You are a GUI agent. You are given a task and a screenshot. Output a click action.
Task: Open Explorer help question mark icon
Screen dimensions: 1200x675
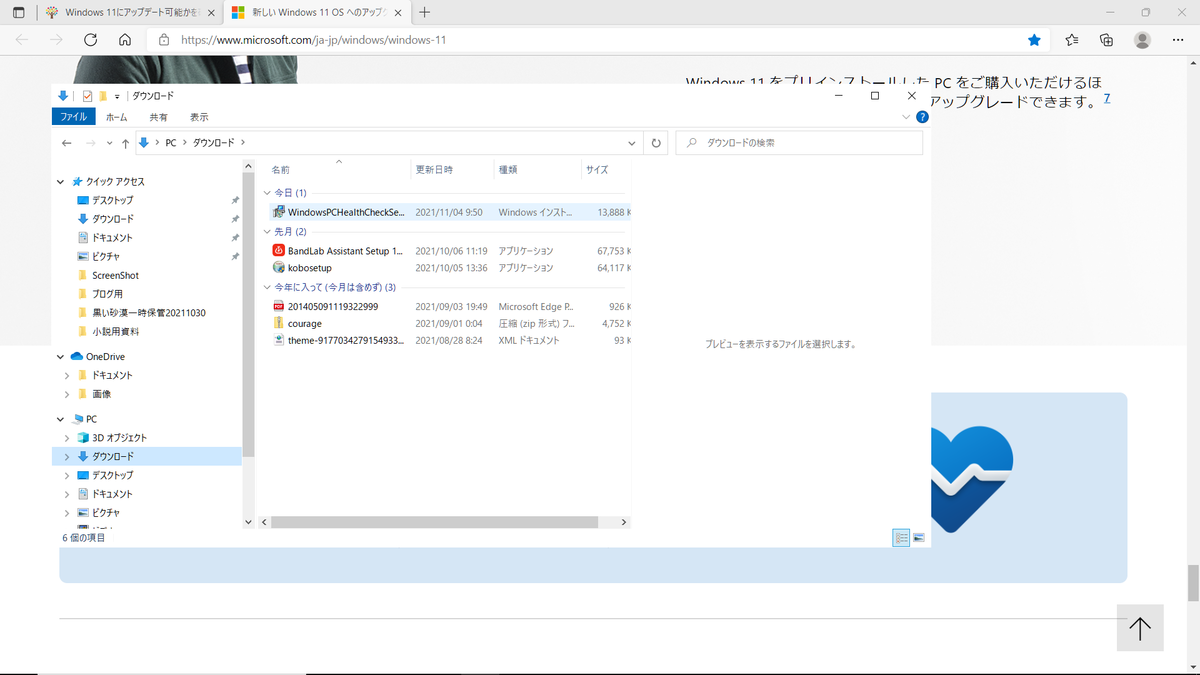(x=922, y=117)
